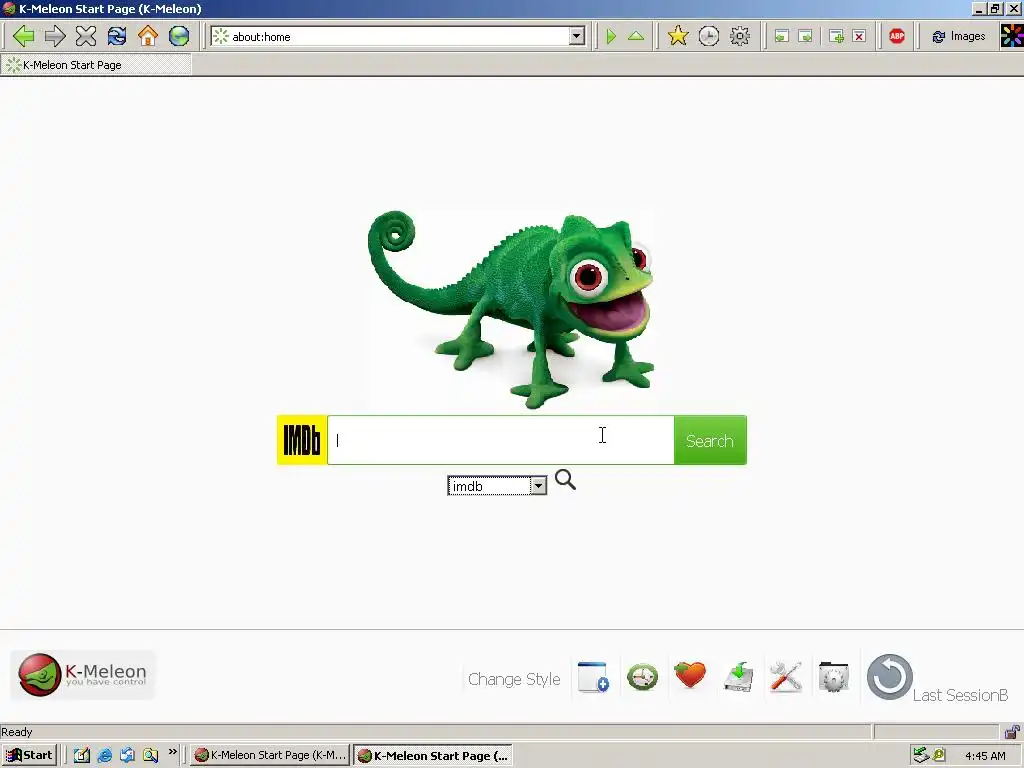Stop loading with the X toolbar icon
Image resolution: width=1024 pixels, height=768 pixels.
pos(86,36)
